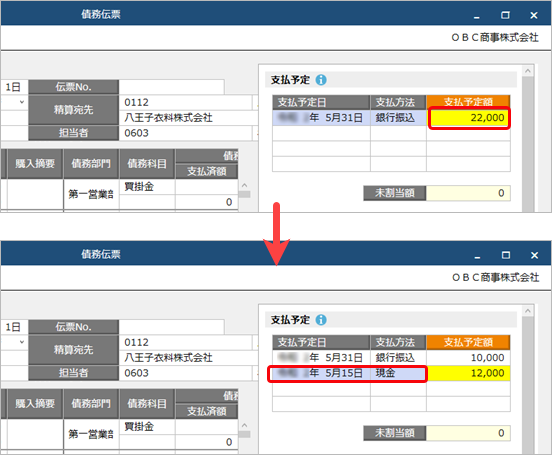Expand the dropdown arrow left of upper 精算宛先
Viewport: 552px width, 455px height.
coord(22,102)
